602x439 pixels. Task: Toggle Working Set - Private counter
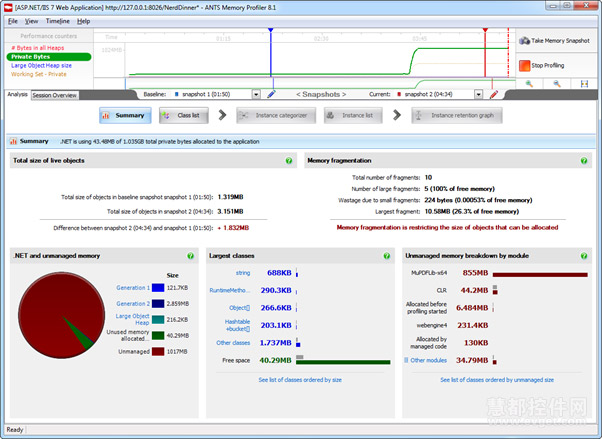point(38,74)
